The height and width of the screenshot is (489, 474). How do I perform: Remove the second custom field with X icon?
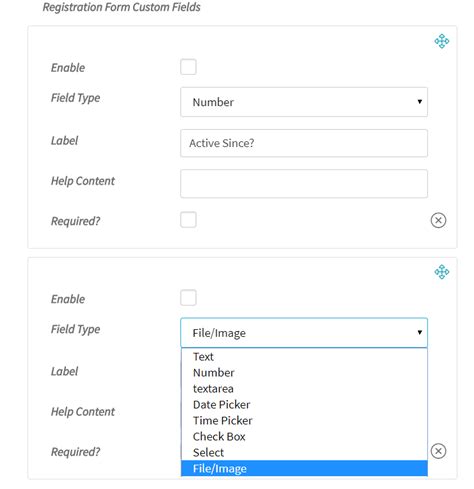coord(438,451)
